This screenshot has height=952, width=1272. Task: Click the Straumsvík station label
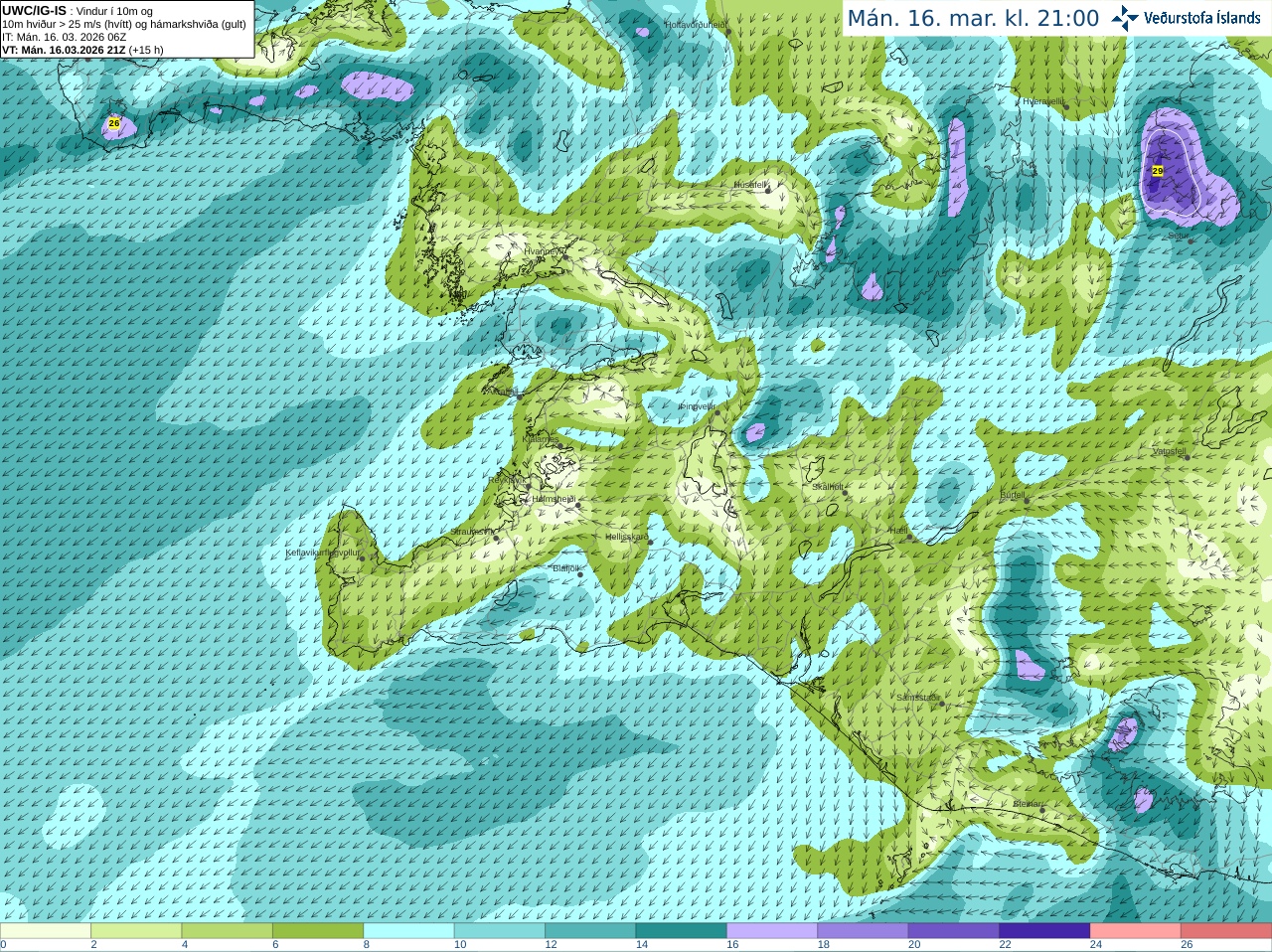(472, 532)
